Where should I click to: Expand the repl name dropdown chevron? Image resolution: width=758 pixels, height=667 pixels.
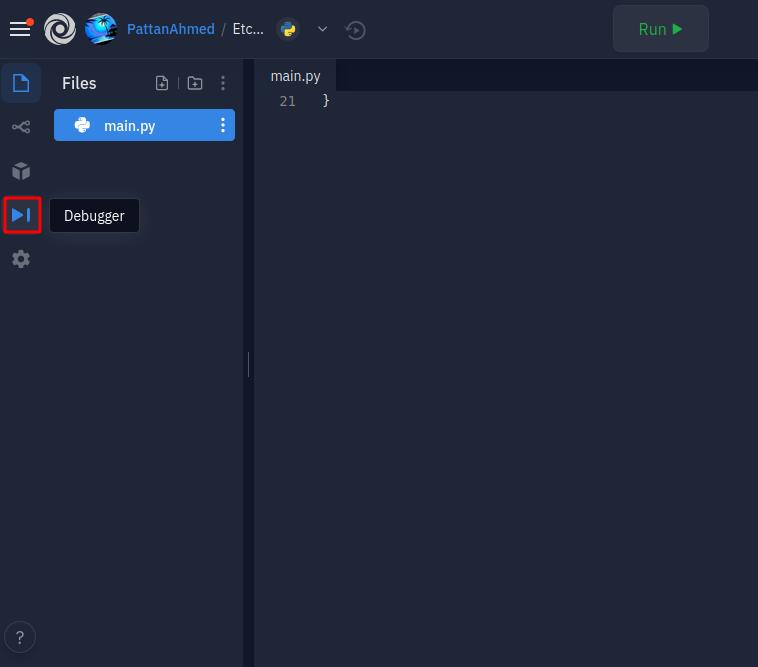tap(322, 29)
